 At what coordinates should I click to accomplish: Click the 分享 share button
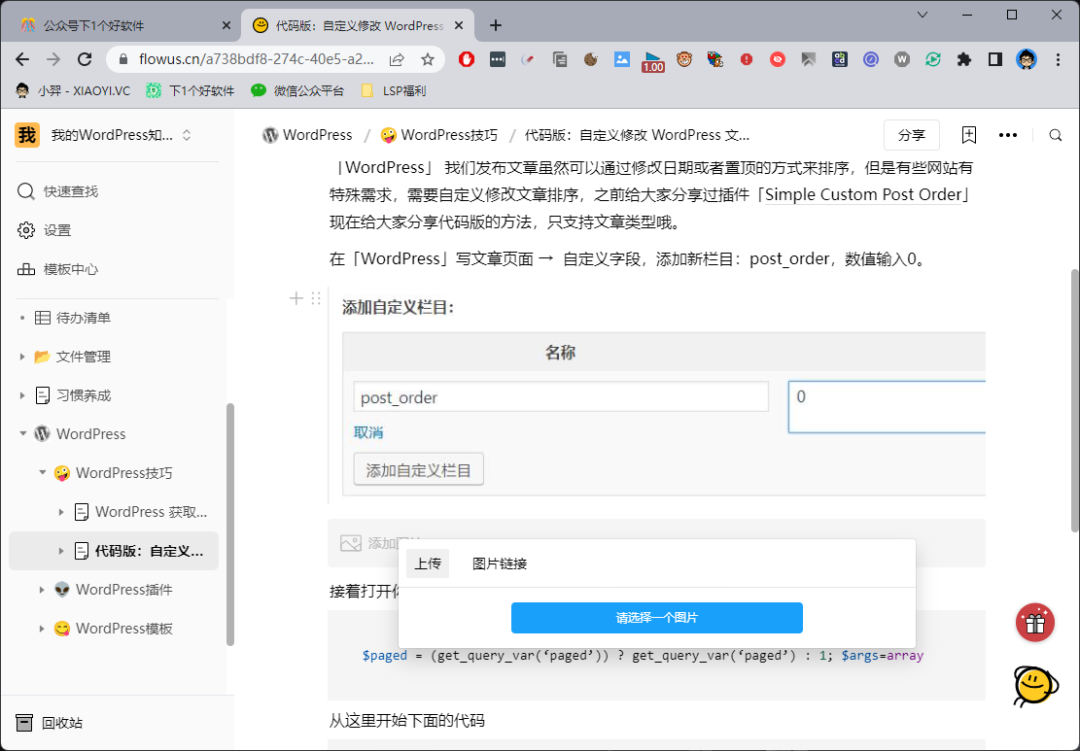click(x=911, y=135)
